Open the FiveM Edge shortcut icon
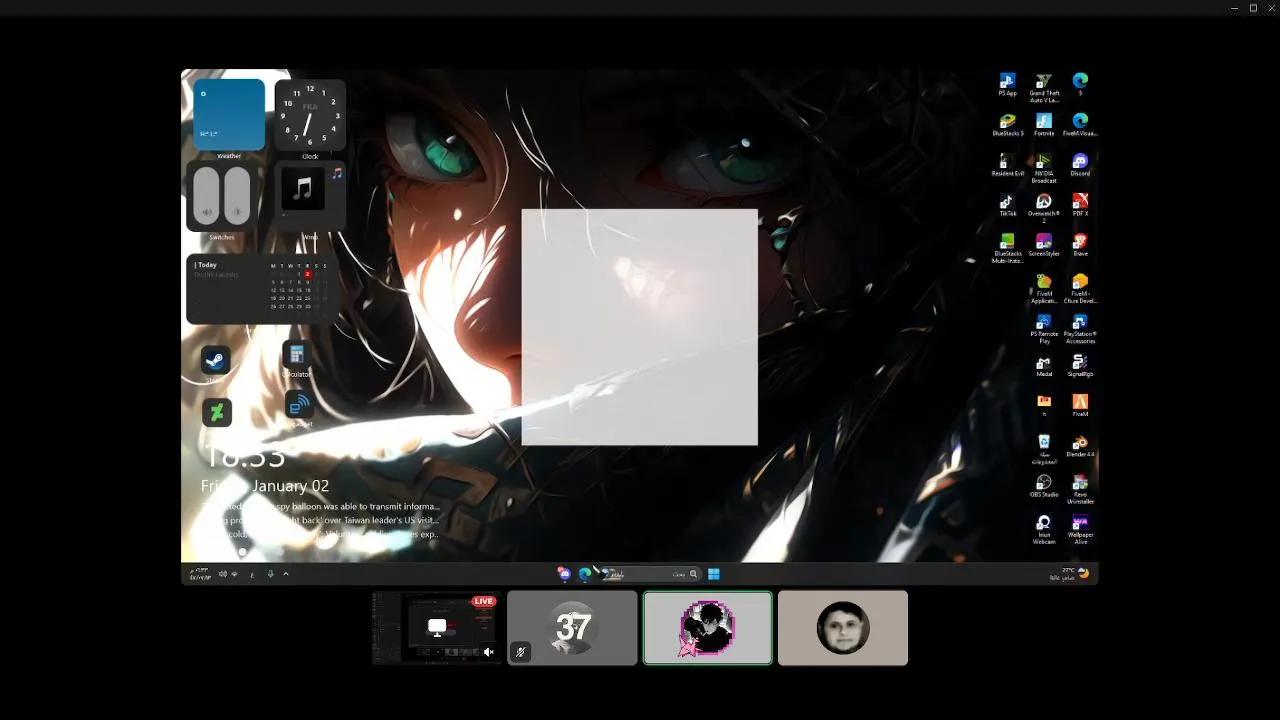Image resolution: width=1280 pixels, height=720 pixels. click(x=1080, y=125)
